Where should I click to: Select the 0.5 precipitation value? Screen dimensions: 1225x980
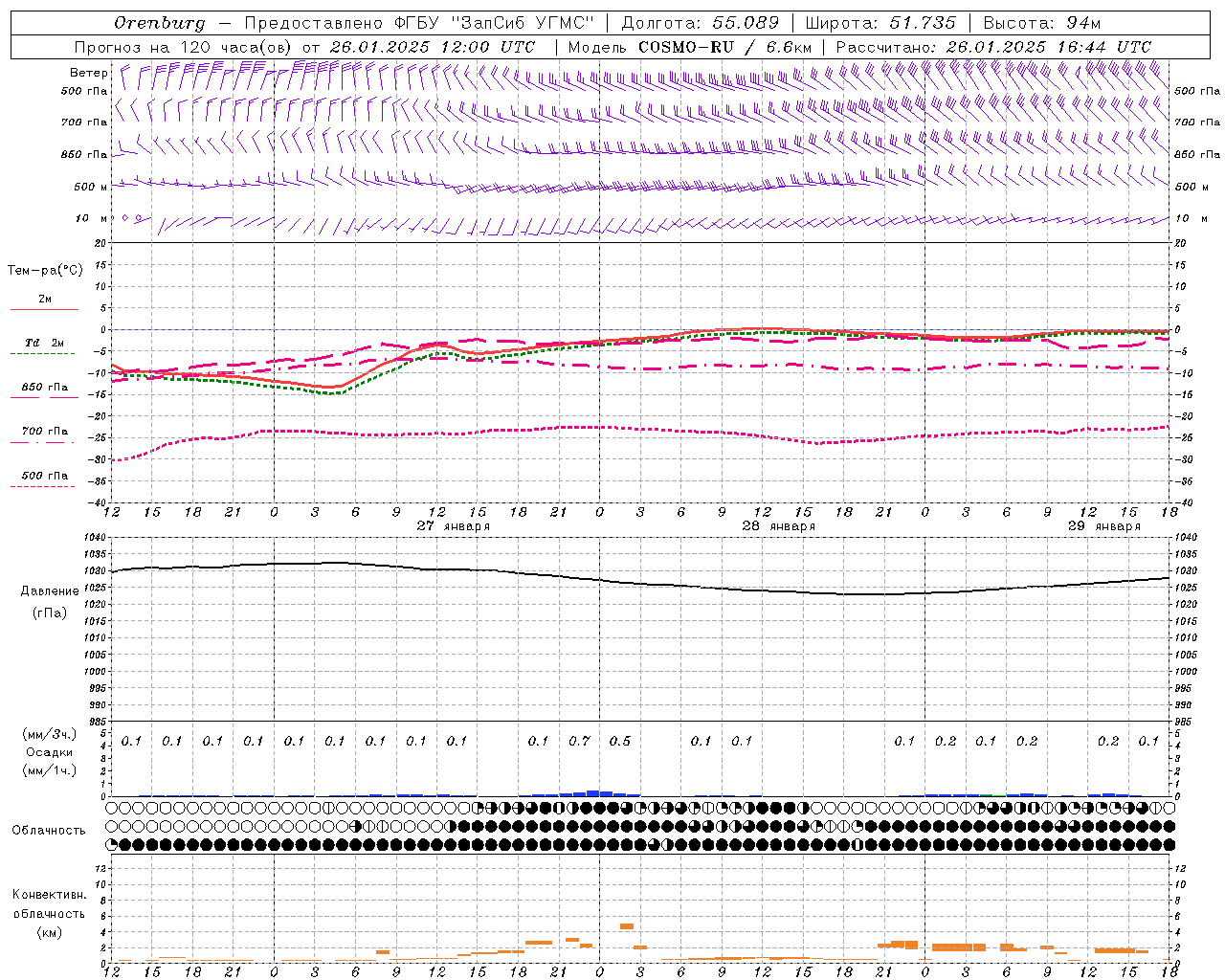click(620, 741)
